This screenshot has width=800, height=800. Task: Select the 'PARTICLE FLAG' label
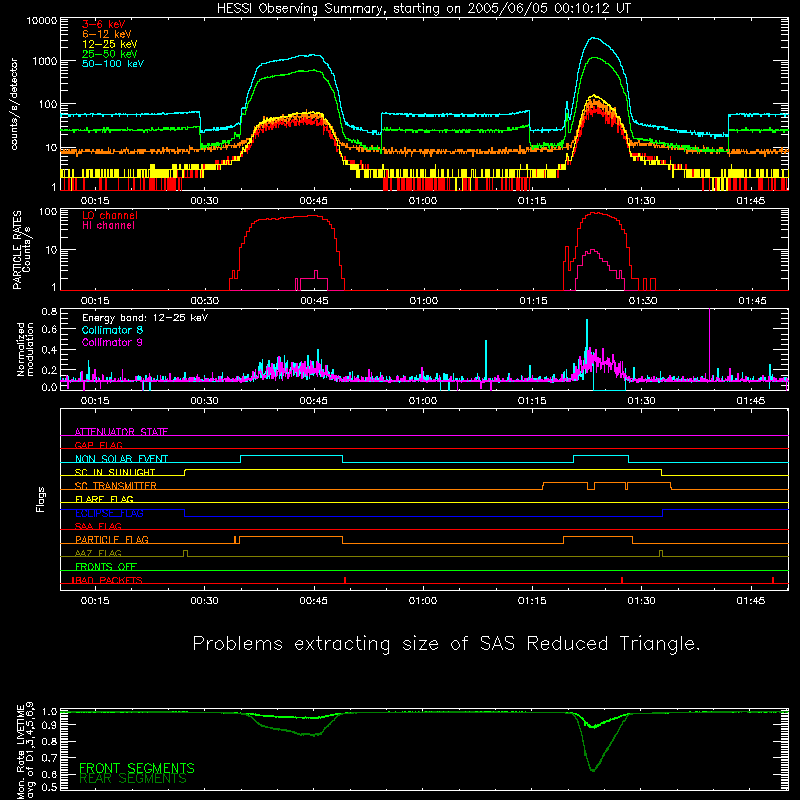(x=112, y=540)
